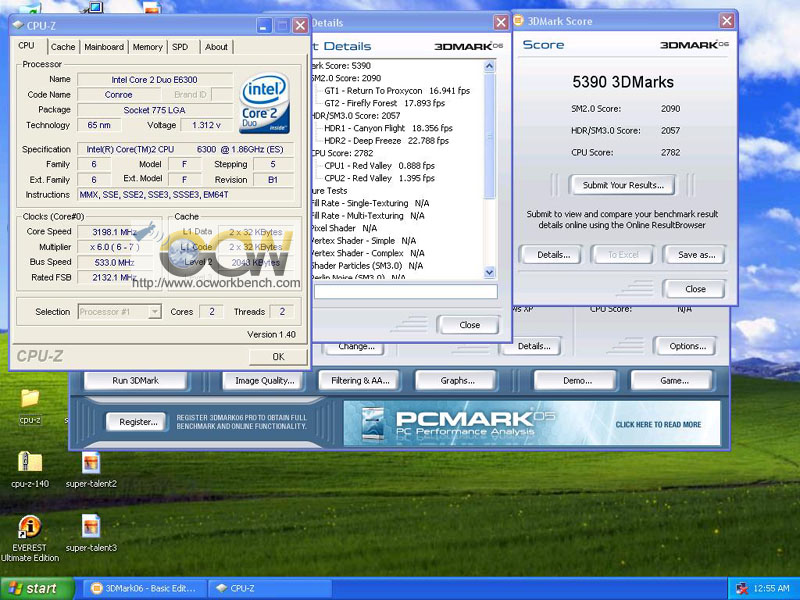Image resolution: width=800 pixels, height=600 pixels.
Task: Open the Options... dialog in 3DMark06
Action: pyautogui.click(x=687, y=346)
